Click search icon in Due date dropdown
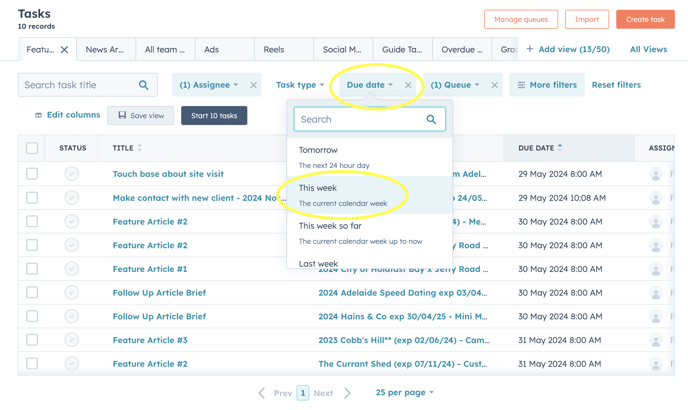The width and height of the screenshot is (688, 410). click(431, 120)
